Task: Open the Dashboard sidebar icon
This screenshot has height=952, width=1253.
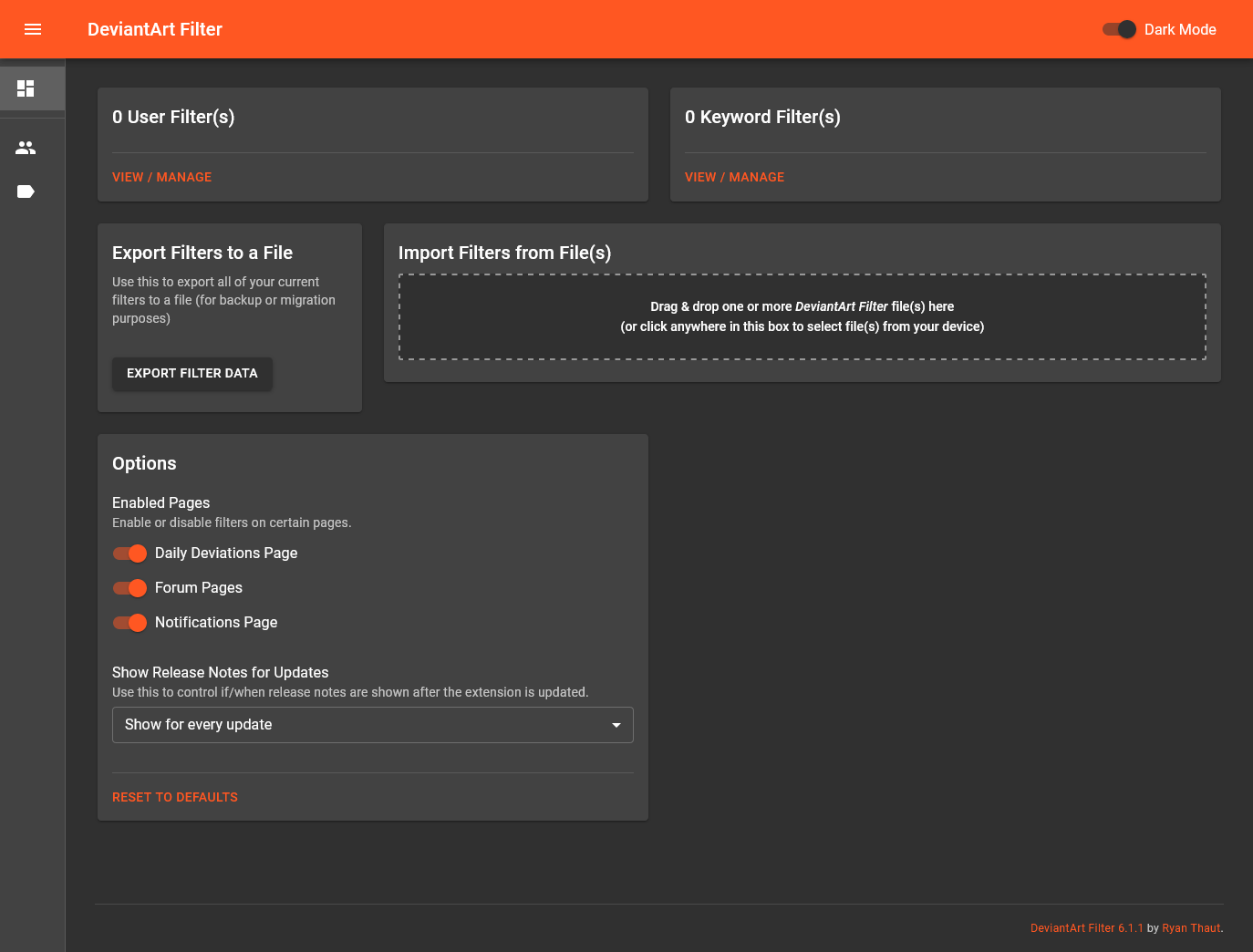Action: (x=26, y=88)
